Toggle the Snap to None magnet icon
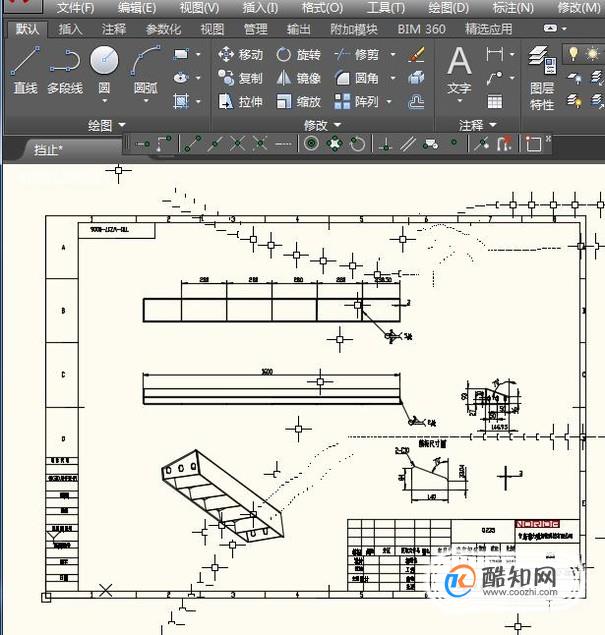Viewport: 605px width, 635px height. [505, 144]
